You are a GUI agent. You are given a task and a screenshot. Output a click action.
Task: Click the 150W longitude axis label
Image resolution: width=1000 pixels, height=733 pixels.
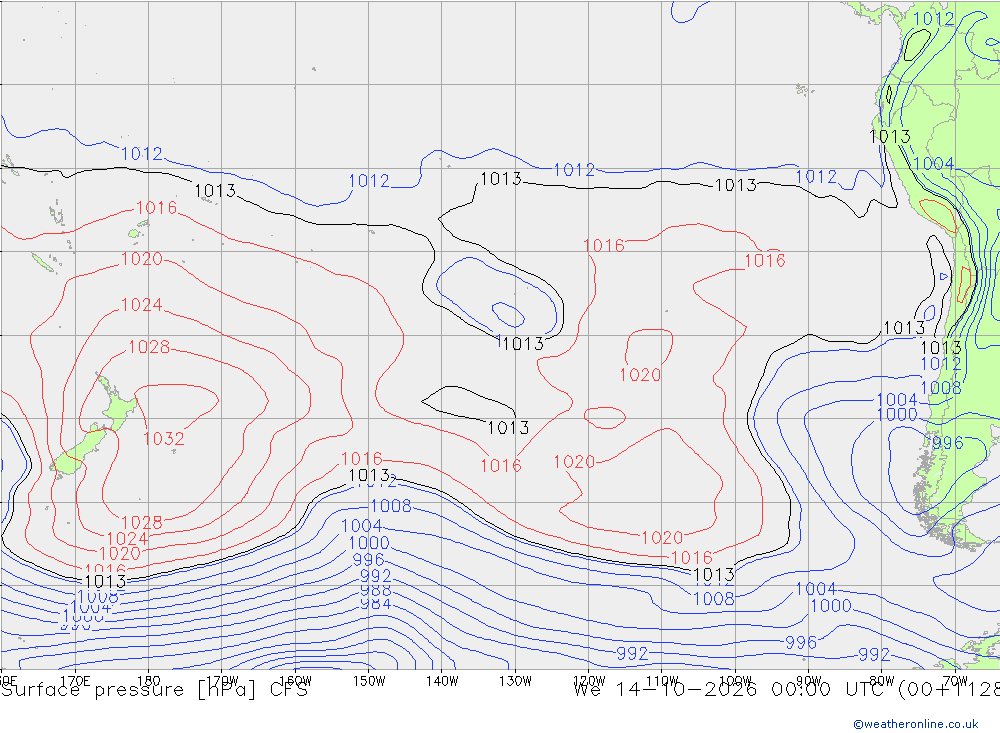pos(369,681)
